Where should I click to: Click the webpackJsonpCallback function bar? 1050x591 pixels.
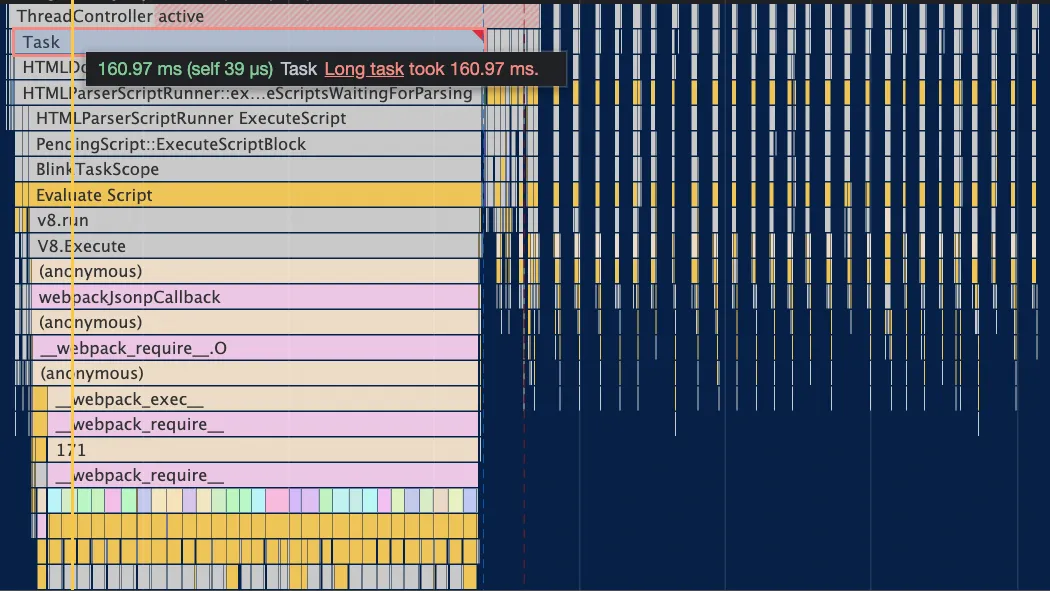[256, 297]
